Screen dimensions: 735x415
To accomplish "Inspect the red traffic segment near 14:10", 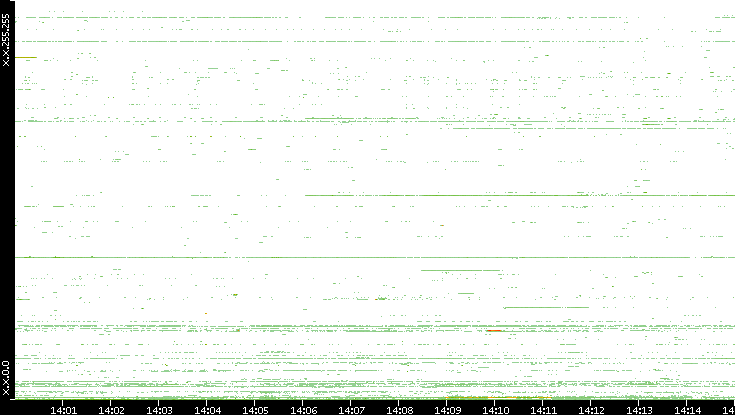I will click(494, 331).
